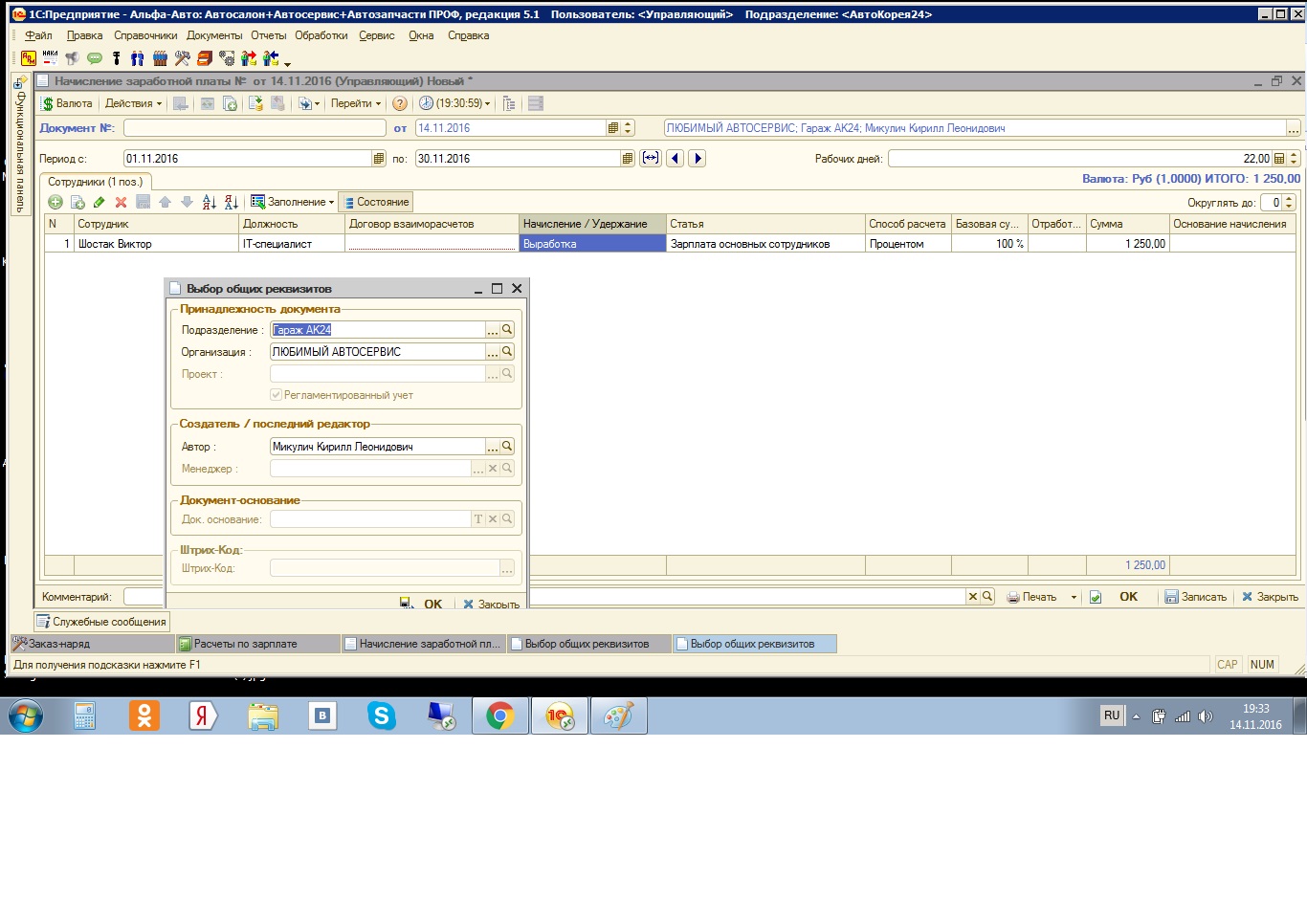The image size is (1307, 924).
Task: Switch to the Заказ-наряд window tab
Action: coord(92,644)
